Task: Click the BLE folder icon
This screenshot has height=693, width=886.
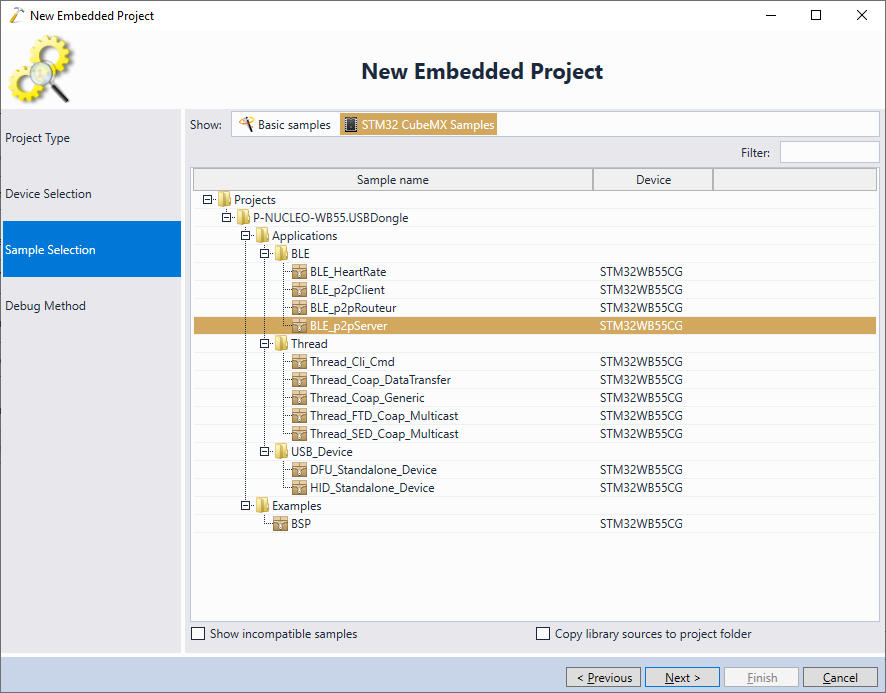Action: [281, 254]
